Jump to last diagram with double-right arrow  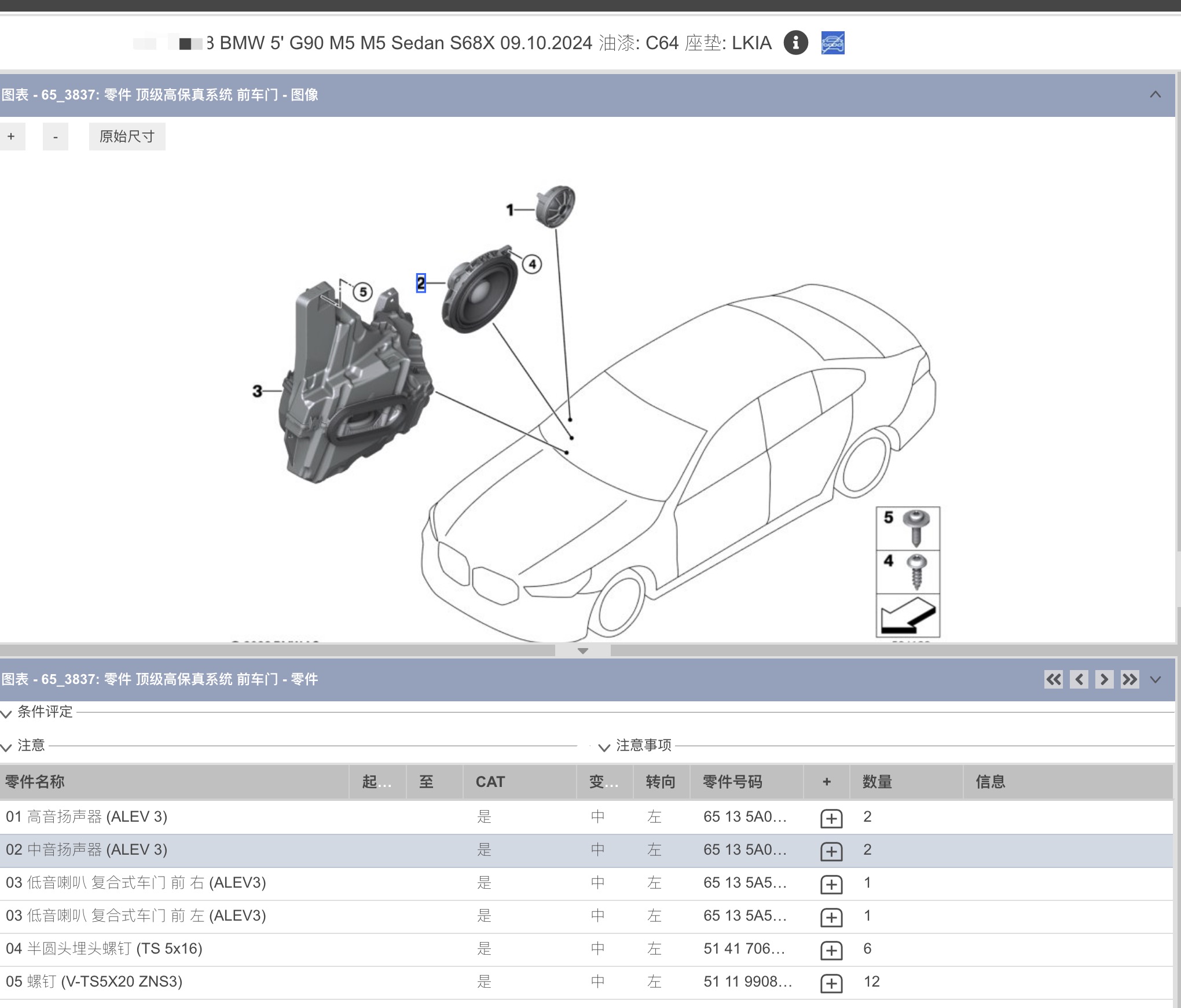tap(1129, 679)
